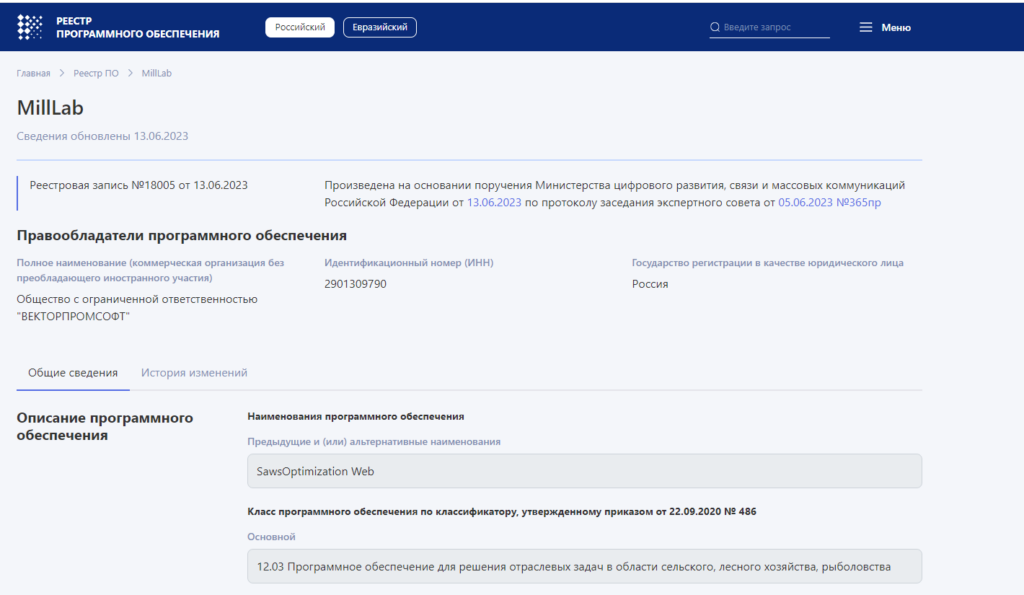Click the INN value 2901309790
This screenshot has height=595, width=1024.
(355, 284)
